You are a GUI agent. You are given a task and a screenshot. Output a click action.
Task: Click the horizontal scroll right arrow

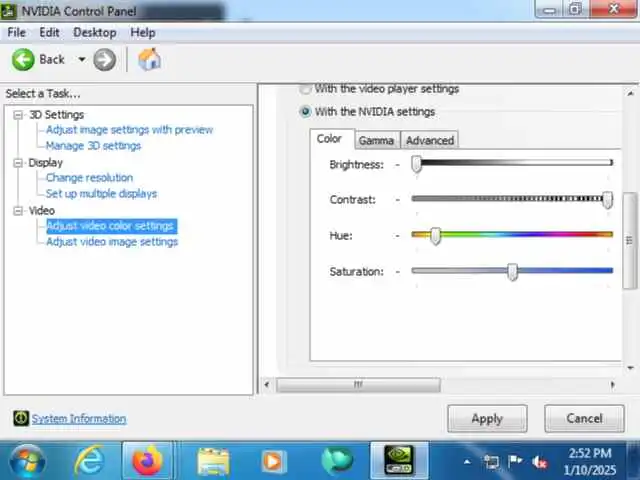pos(612,384)
